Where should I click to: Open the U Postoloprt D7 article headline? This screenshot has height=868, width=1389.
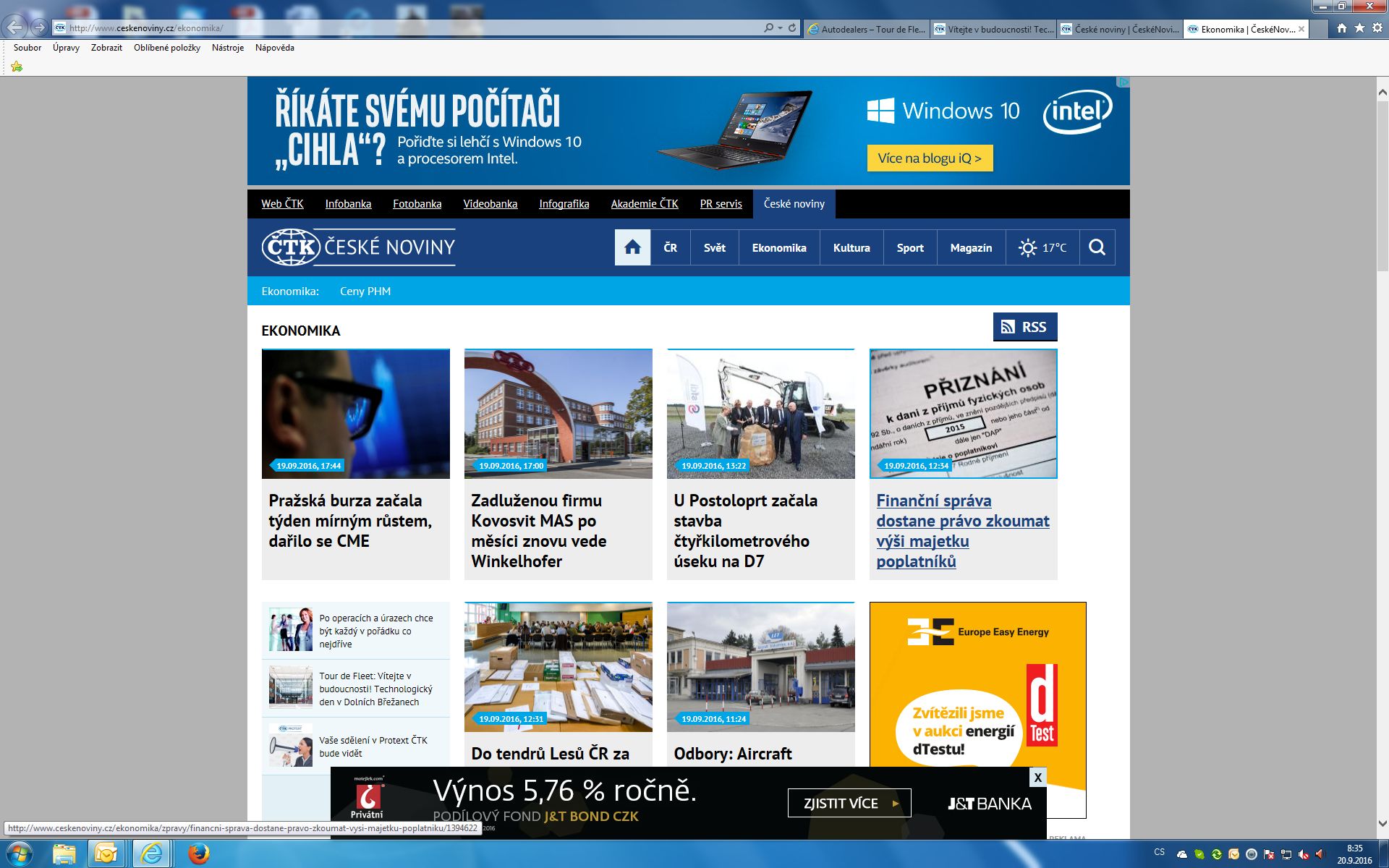point(745,531)
